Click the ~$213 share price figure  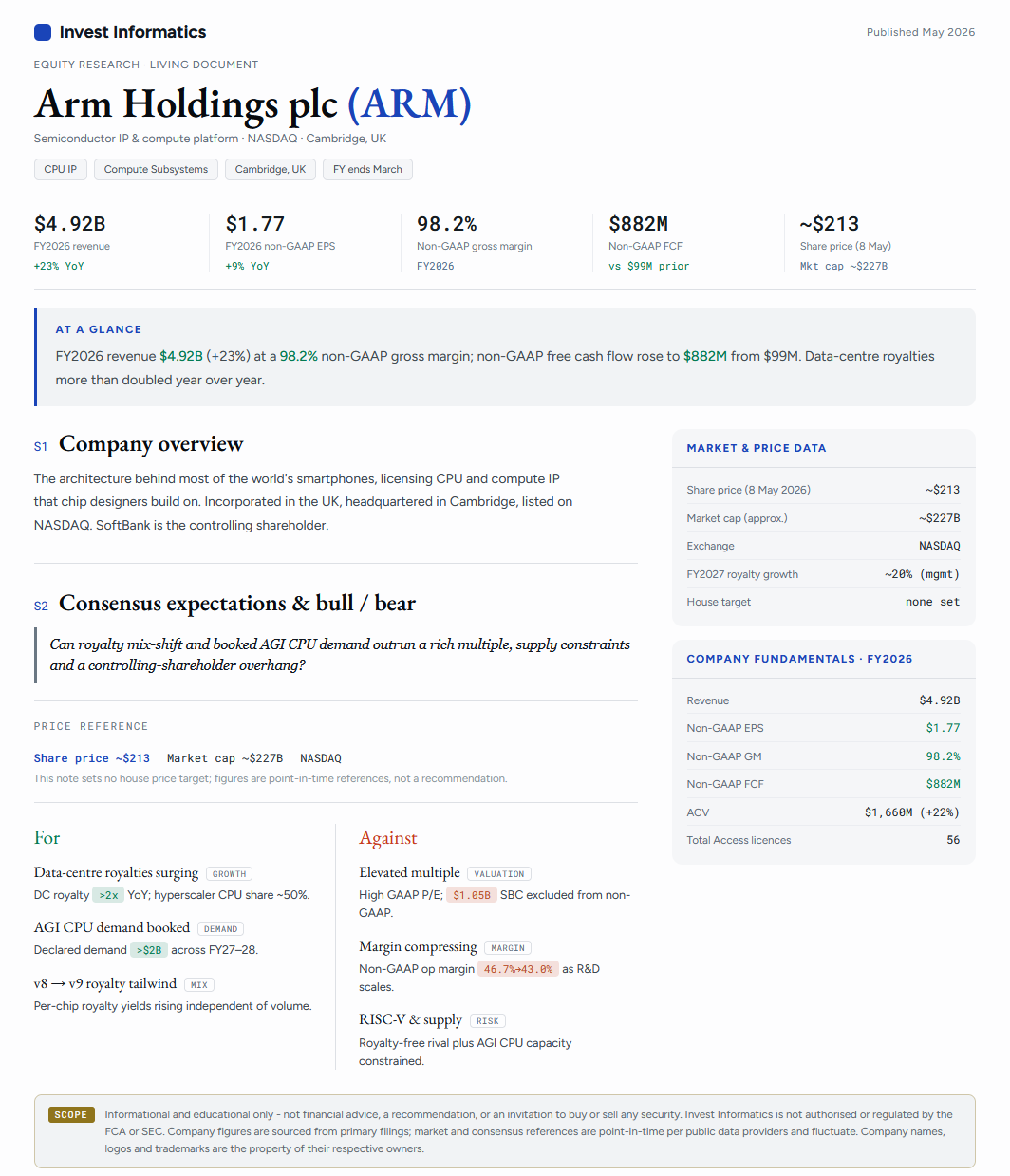pos(829,224)
